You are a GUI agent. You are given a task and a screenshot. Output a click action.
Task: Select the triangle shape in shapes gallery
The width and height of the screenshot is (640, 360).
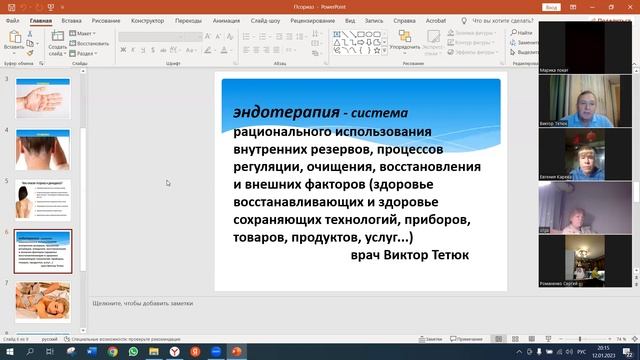pos(337,42)
